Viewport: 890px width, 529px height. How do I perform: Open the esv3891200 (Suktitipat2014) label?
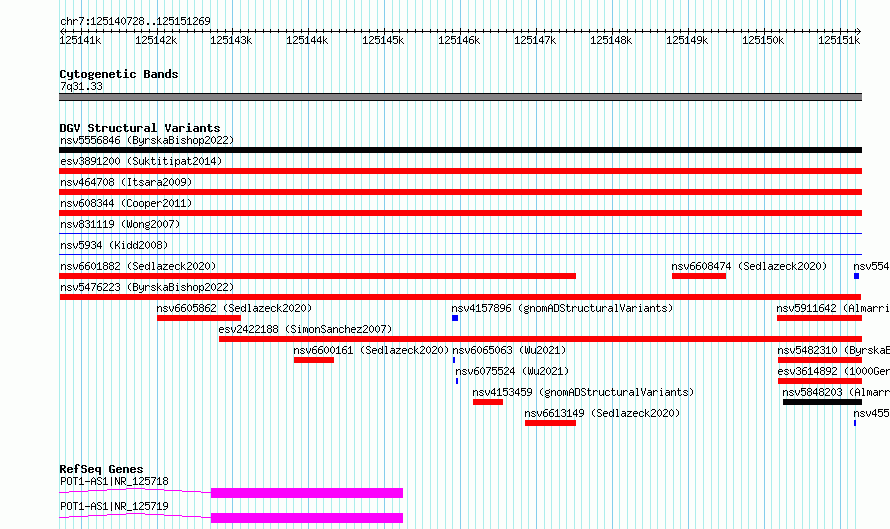[141, 161]
